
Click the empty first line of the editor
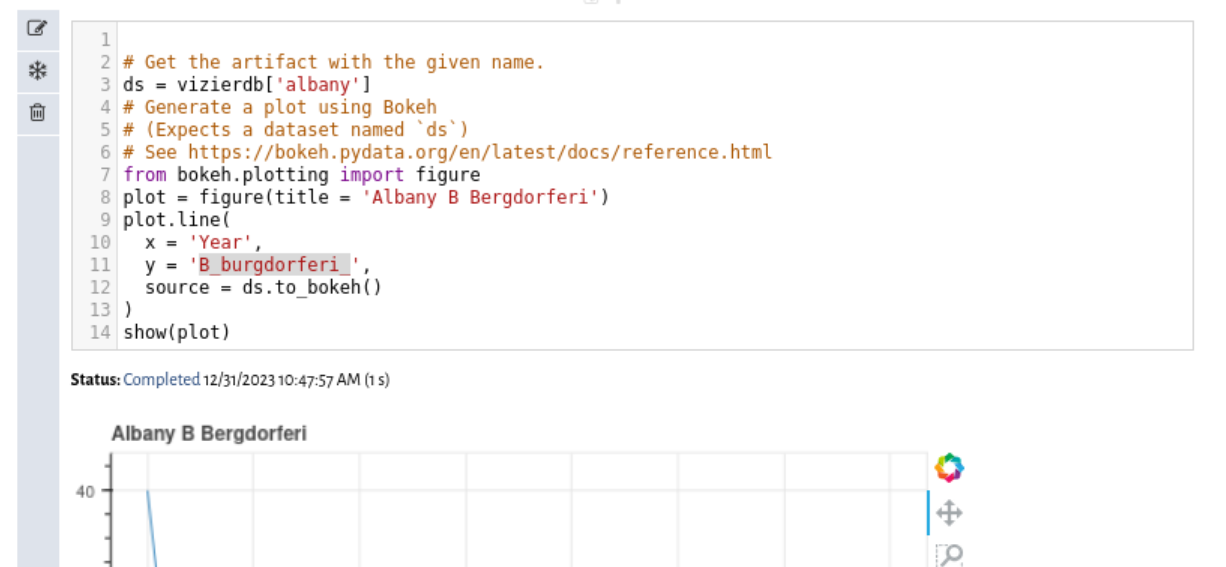[656, 40]
